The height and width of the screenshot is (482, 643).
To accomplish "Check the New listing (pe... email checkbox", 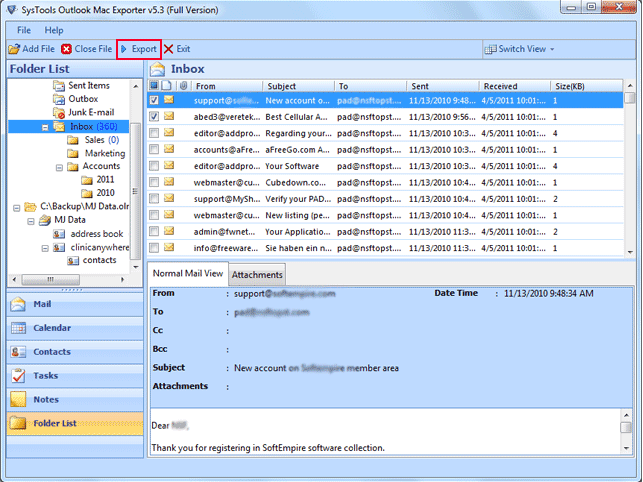I will [154, 215].
